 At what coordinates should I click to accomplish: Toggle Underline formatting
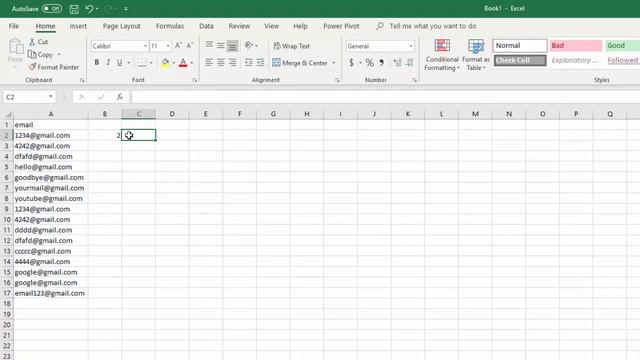pyautogui.click(x=120, y=63)
